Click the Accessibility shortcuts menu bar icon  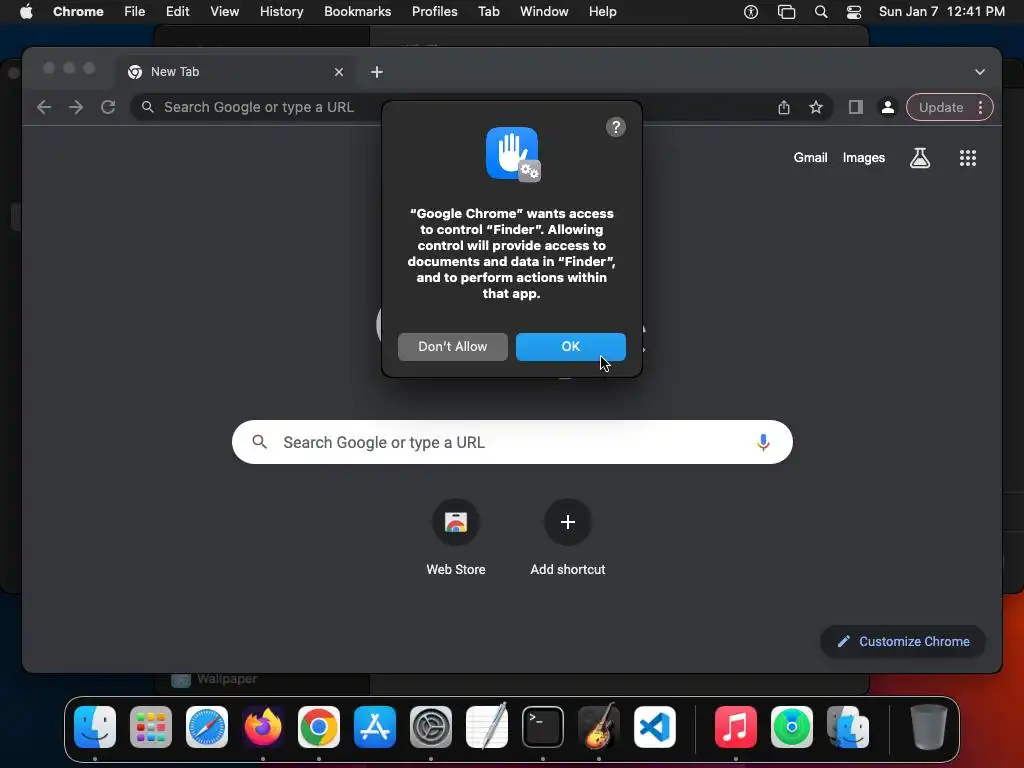coord(750,11)
